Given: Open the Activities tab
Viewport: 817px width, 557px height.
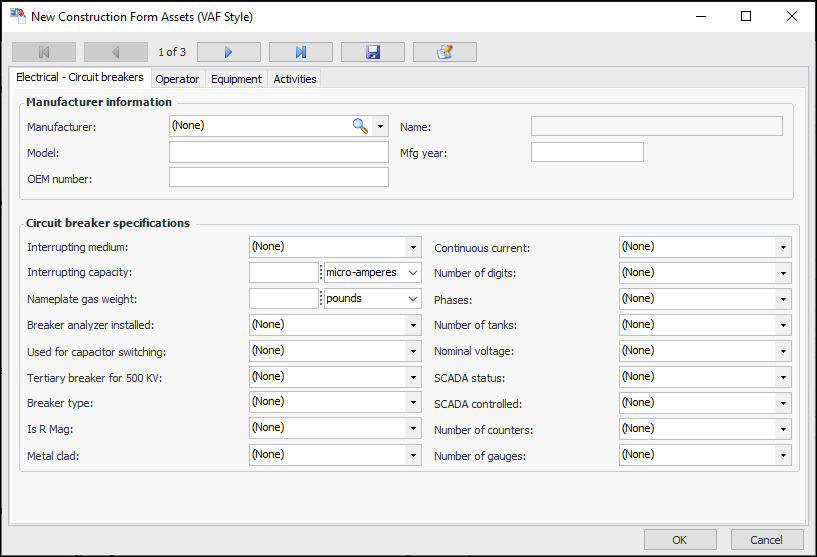Looking at the screenshot, I should coord(295,79).
